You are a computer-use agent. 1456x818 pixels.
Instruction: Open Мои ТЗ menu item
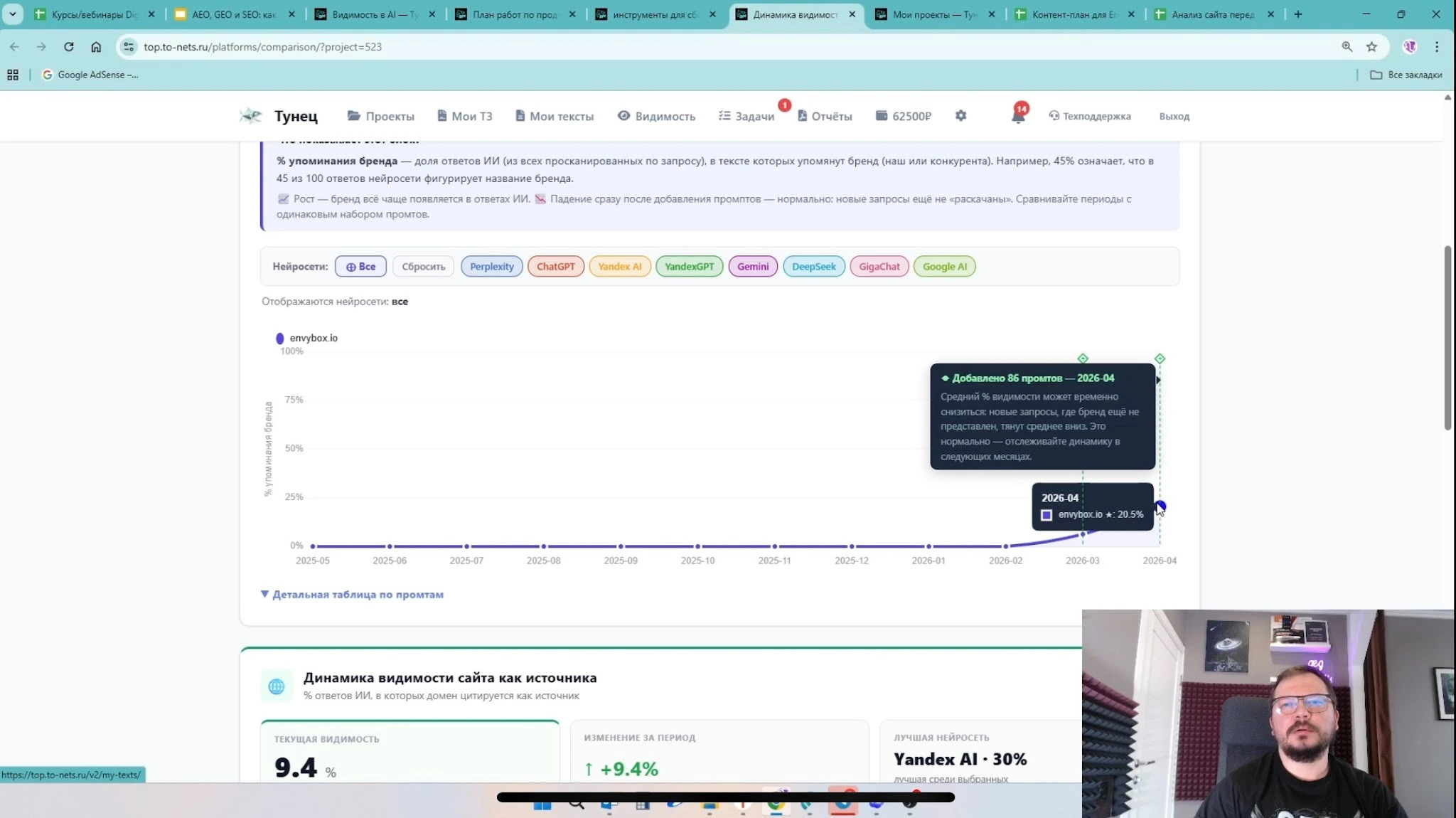464,116
